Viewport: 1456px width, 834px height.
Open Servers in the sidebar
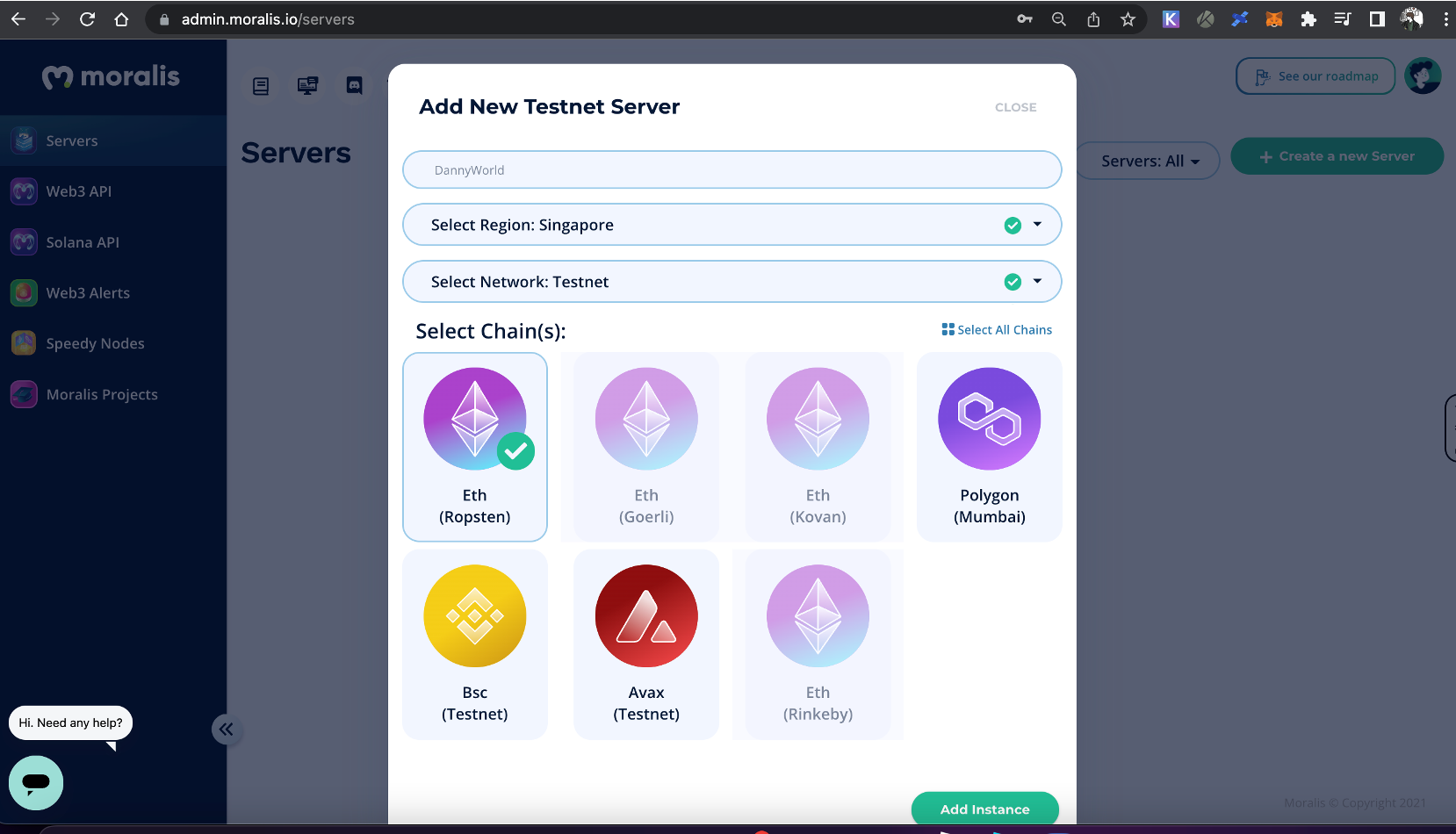coord(113,140)
